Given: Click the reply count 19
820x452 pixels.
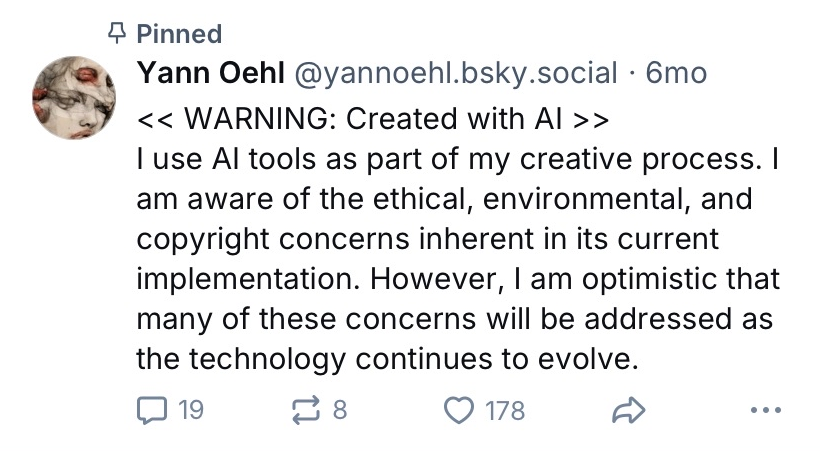Looking at the screenshot, I should (188, 410).
